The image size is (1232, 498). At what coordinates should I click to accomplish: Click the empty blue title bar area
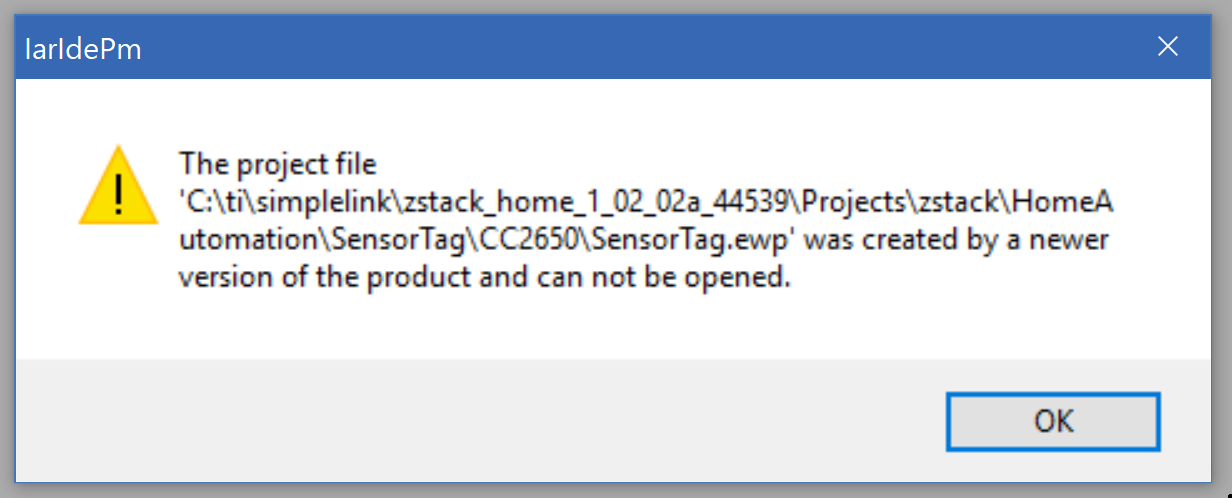pos(600,47)
